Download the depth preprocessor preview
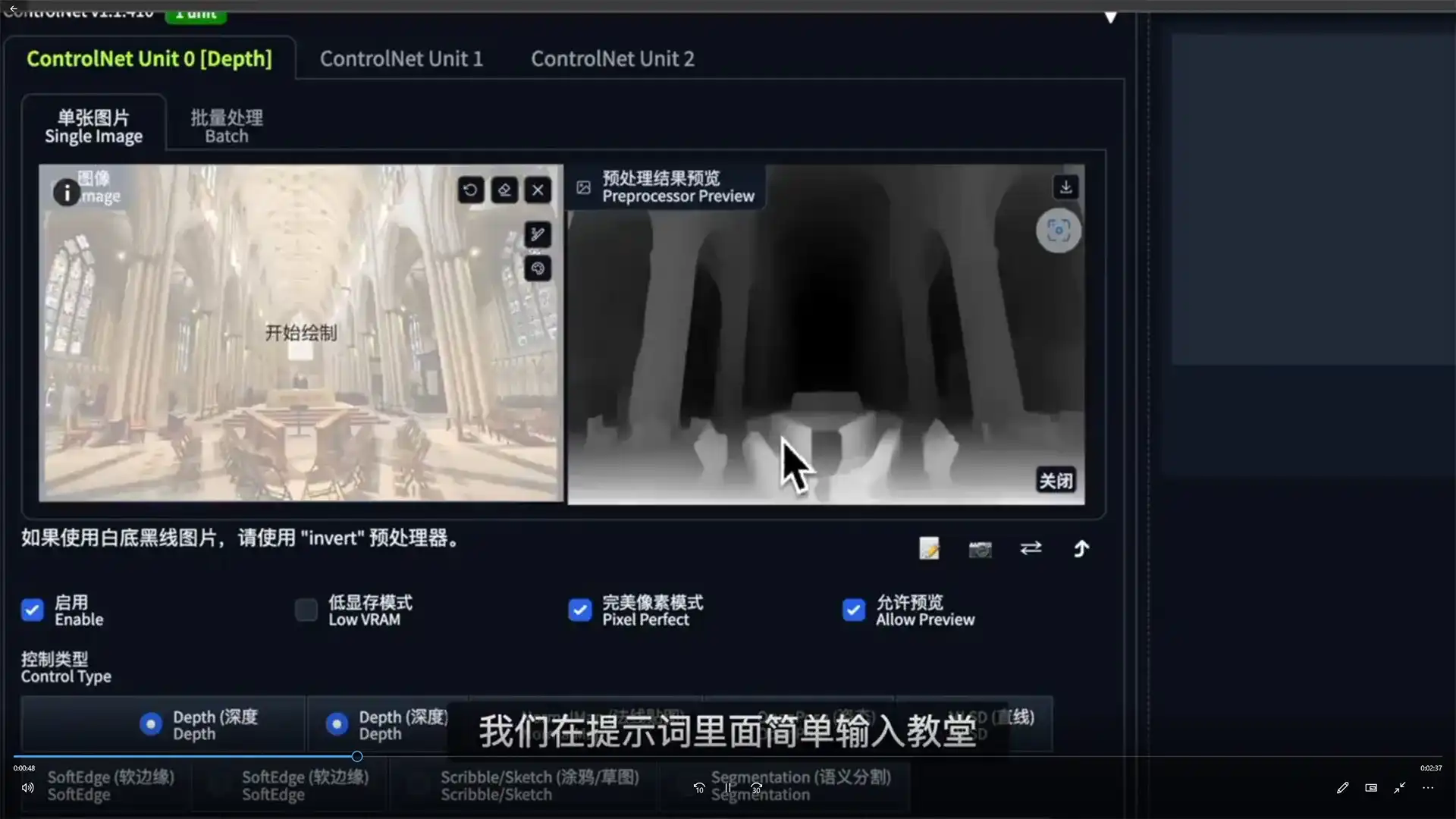The width and height of the screenshot is (1456, 819). tap(1066, 187)
